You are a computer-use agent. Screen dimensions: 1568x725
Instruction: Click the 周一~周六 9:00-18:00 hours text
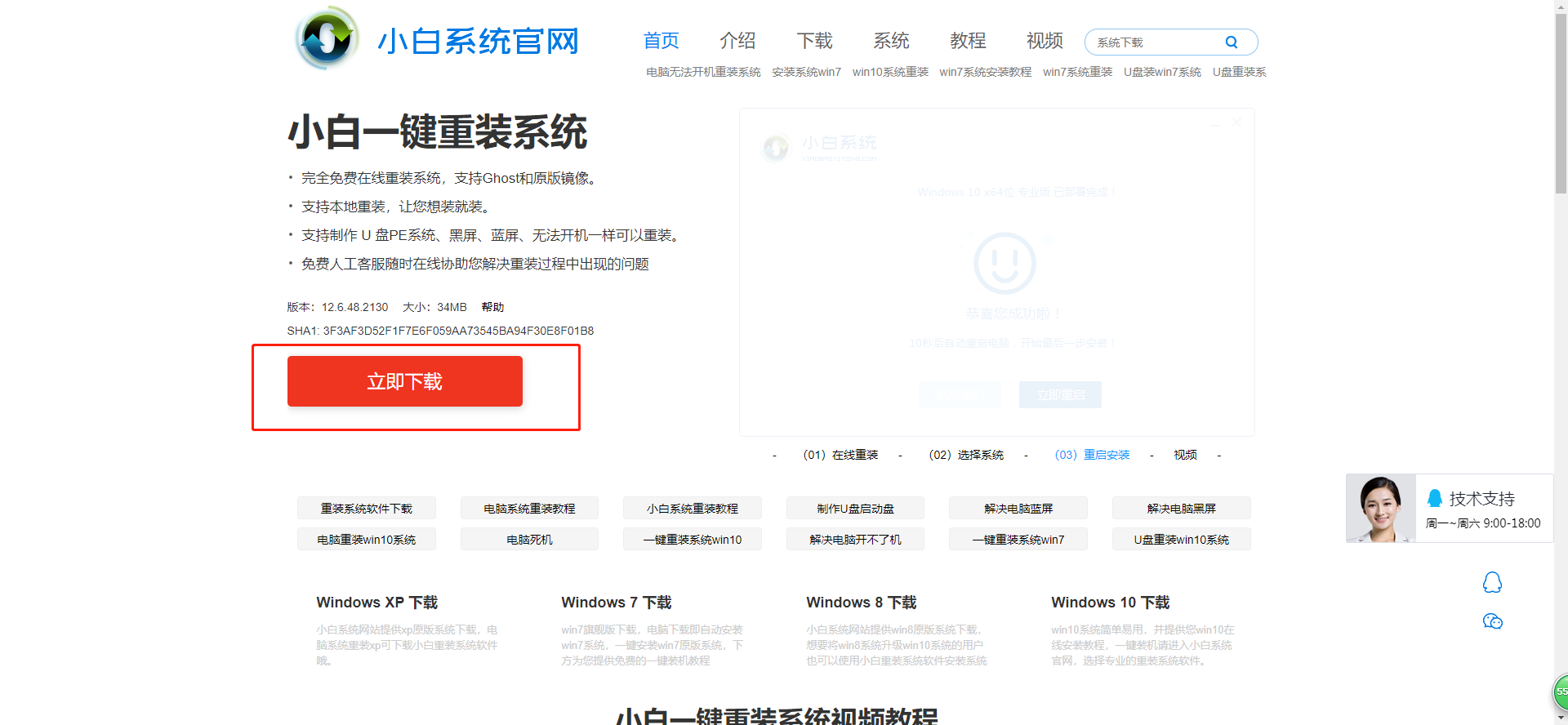[1483, 523]
